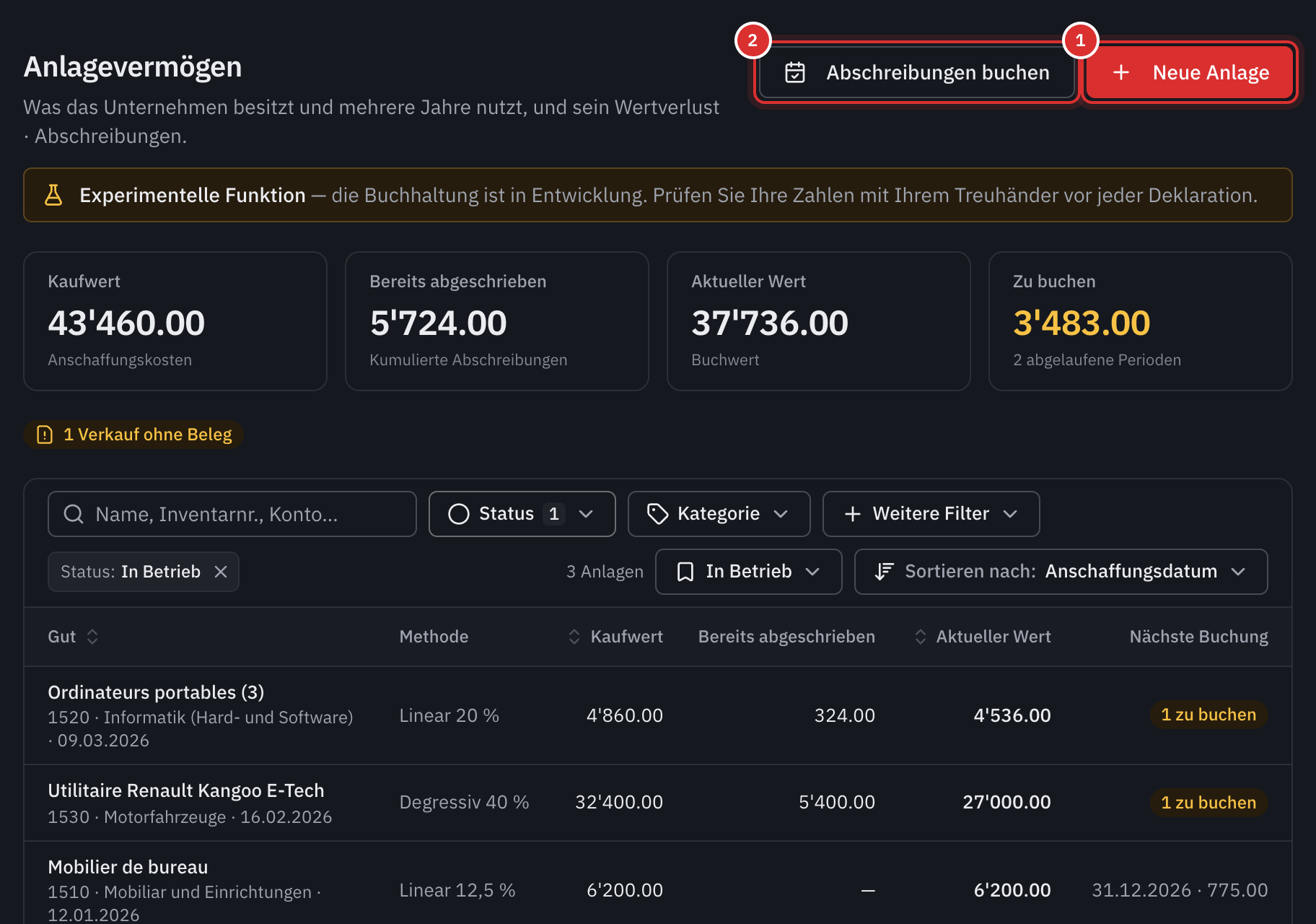Click the plus icon in Neue Anlage
Viewport: 1316px width, 924px height.
click(x=1121, y=72)
